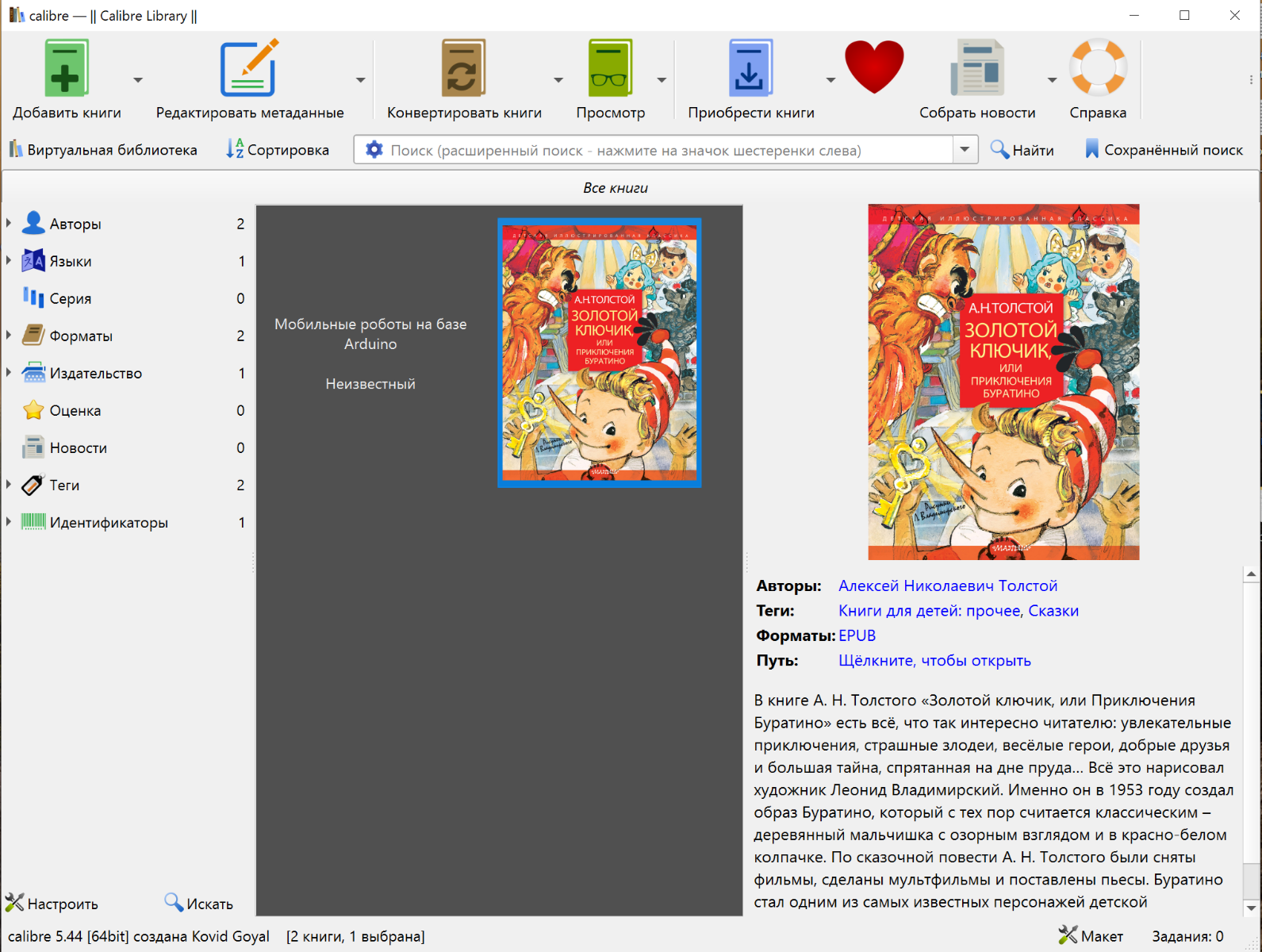Expand the Formats tree node
Viewport: 1262px width, 952px height.
pos(9,336)
